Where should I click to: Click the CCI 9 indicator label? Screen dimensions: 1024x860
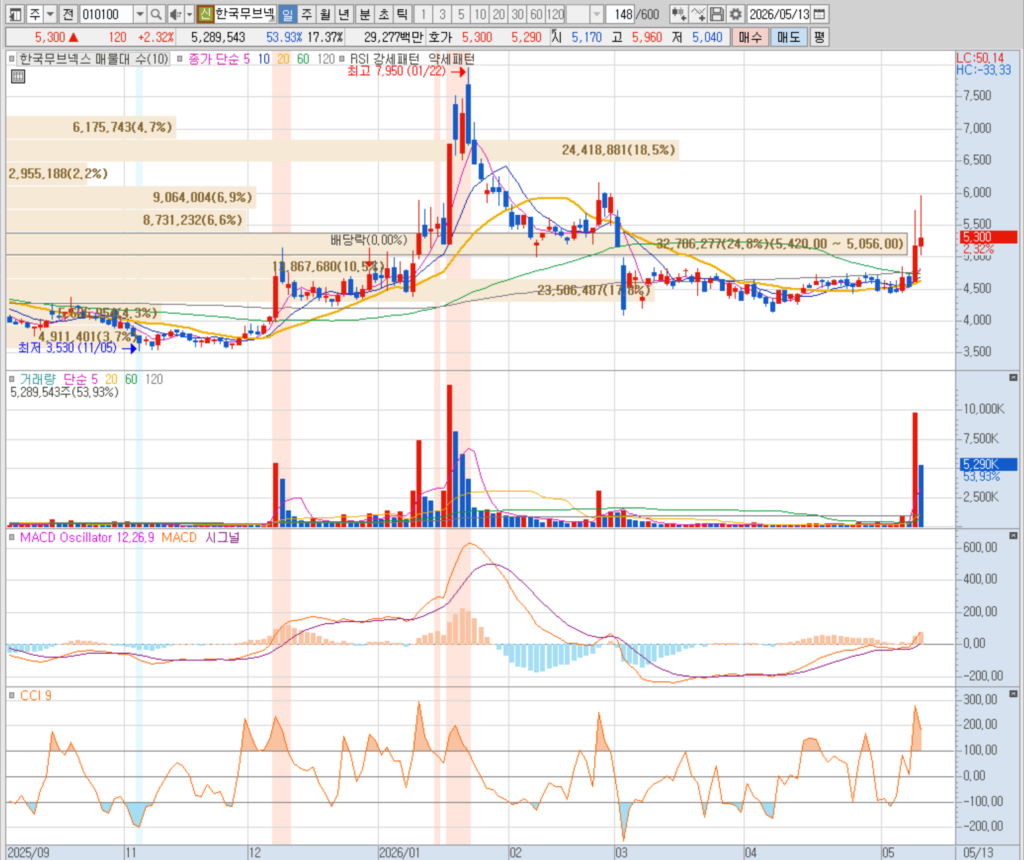click(x=35, y=695)
